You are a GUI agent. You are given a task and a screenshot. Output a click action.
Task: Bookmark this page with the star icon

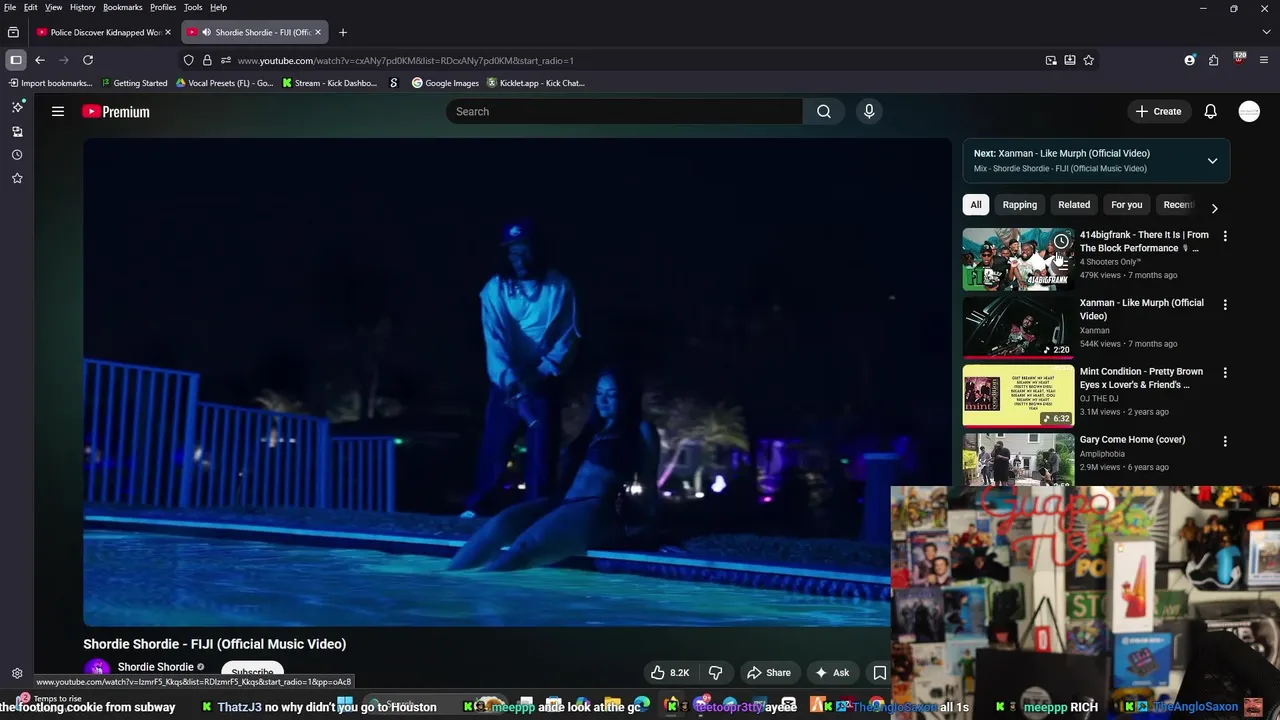click(1089, 60)
